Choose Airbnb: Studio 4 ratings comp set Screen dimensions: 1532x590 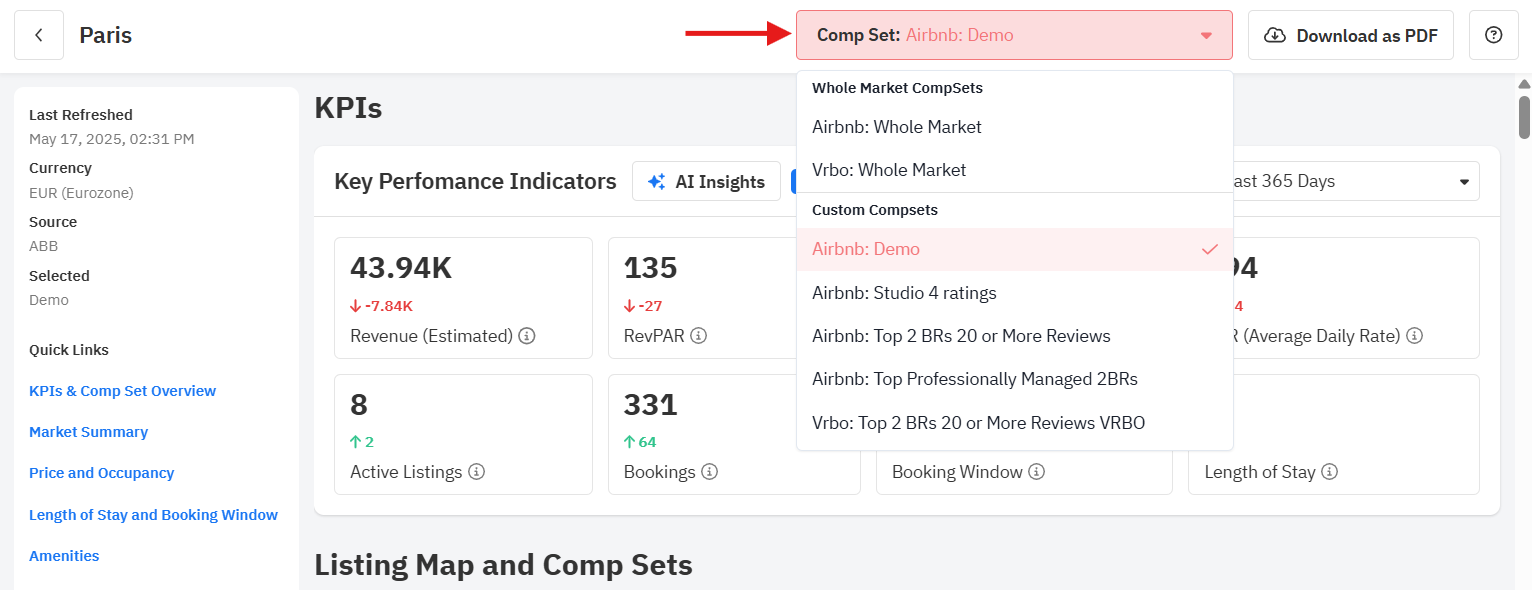904,293
